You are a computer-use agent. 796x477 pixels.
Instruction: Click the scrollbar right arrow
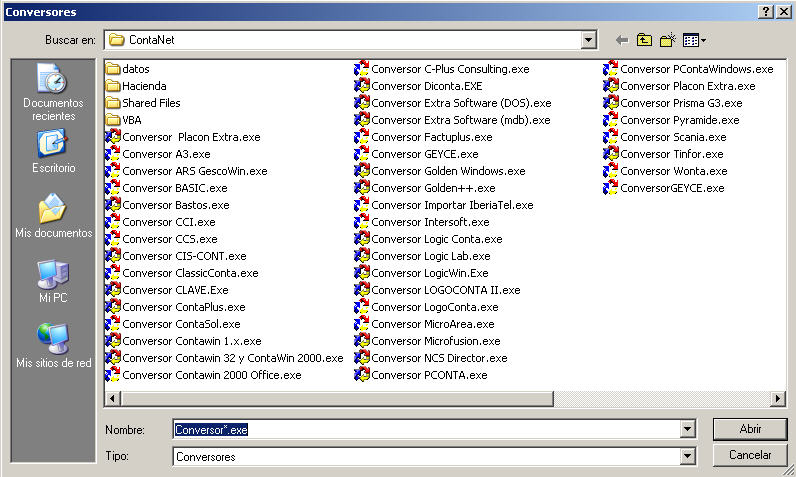point(777,399)
